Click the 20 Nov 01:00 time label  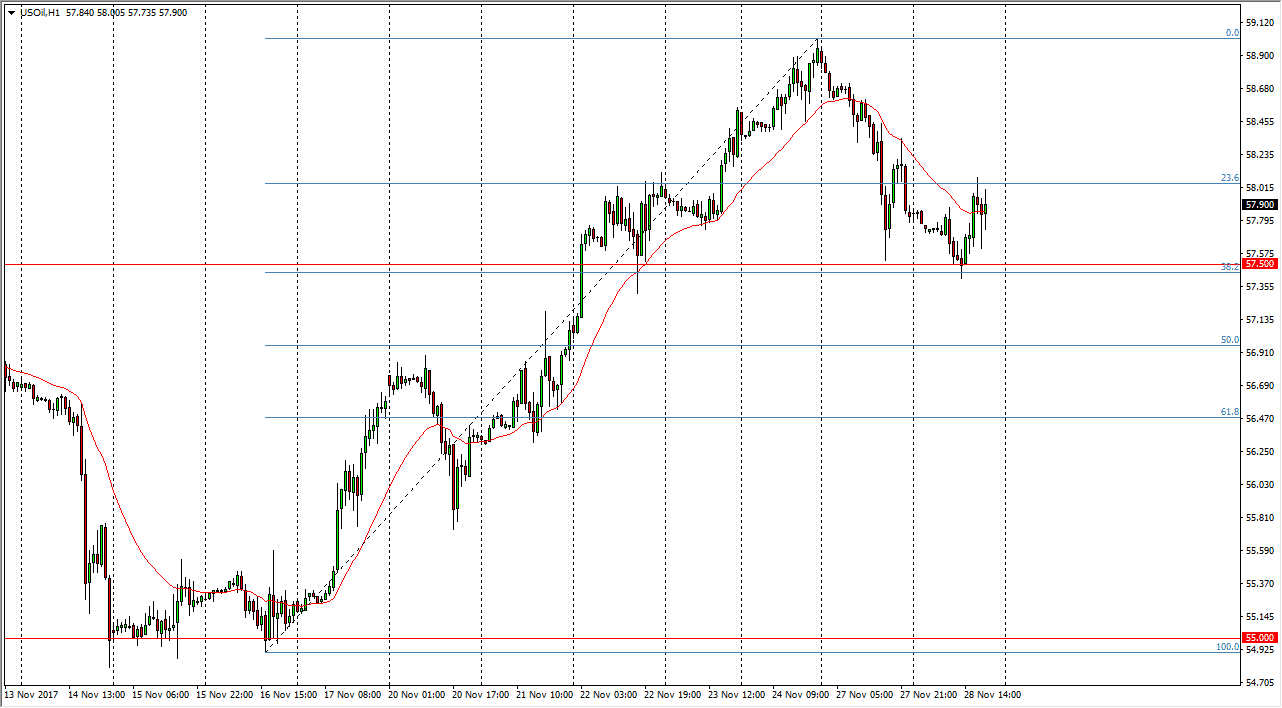pos(415,694)
